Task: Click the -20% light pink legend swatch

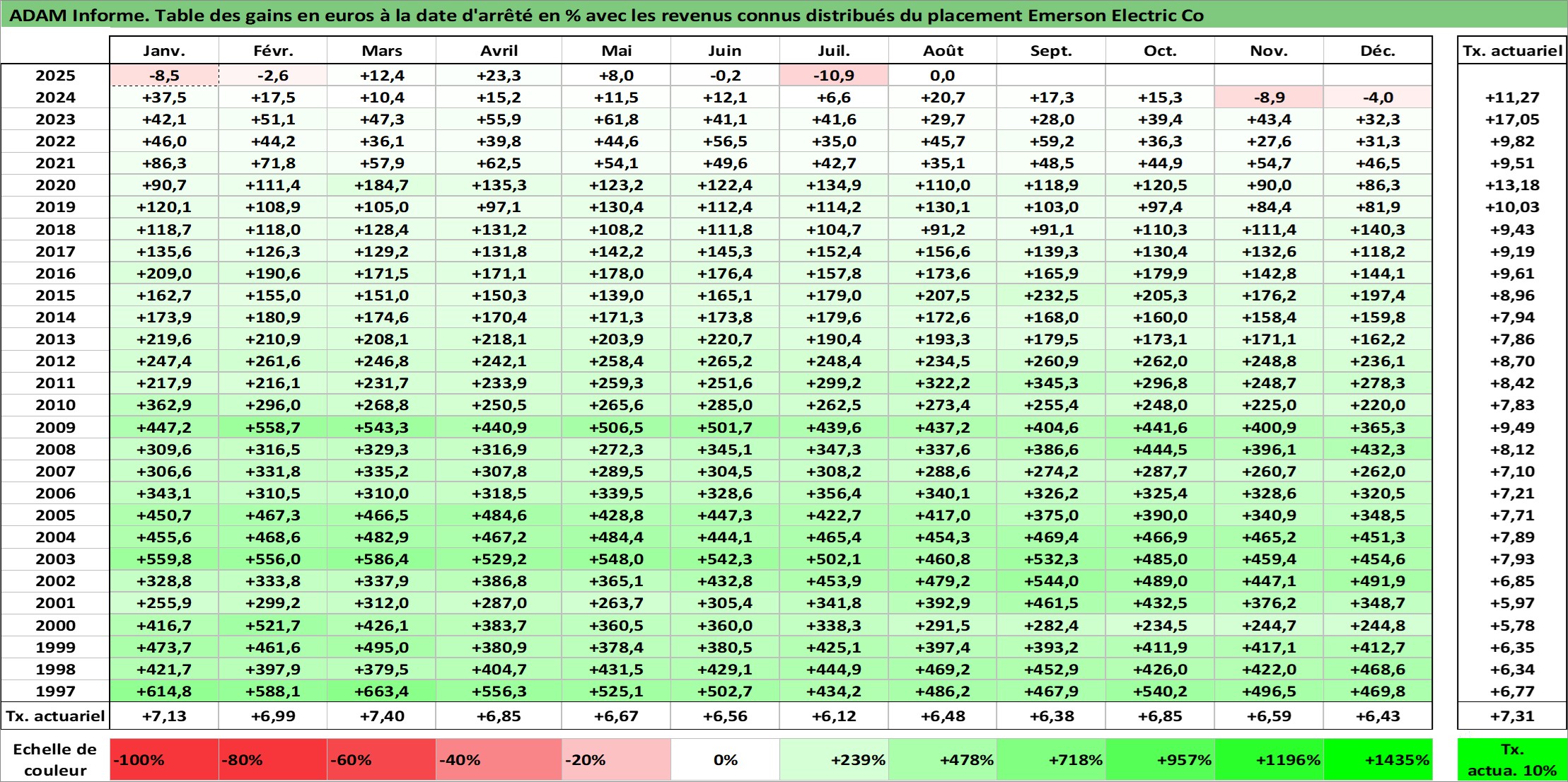Action: [616, 760]
